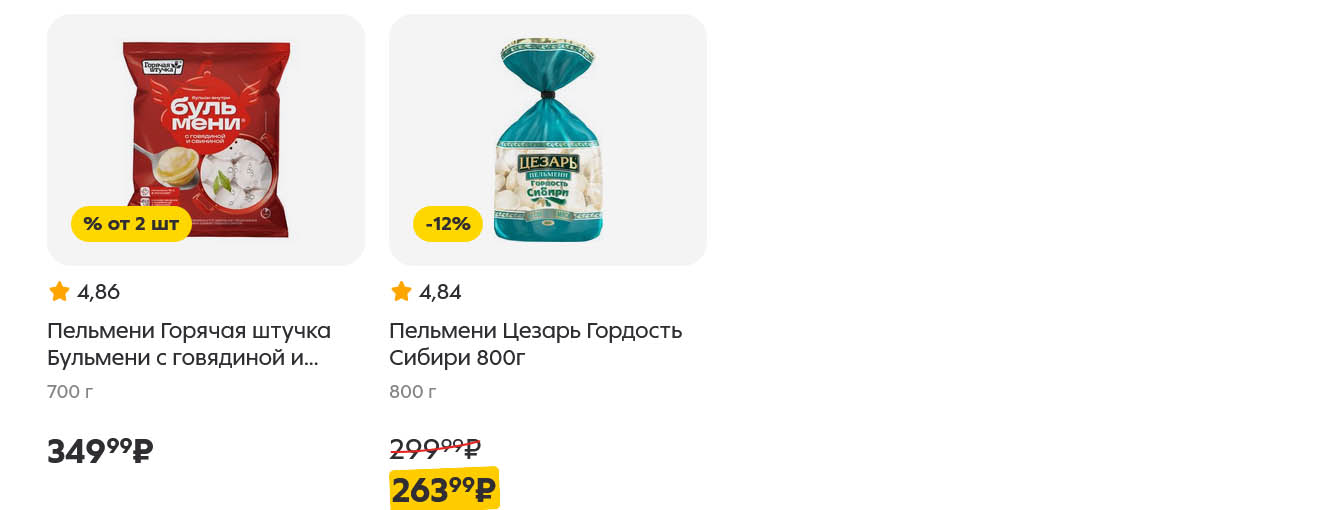Open 'Пельмени Цезарь Гордость Сибири 800г' title
This screenshot has width=1317, height=510.
536,344
